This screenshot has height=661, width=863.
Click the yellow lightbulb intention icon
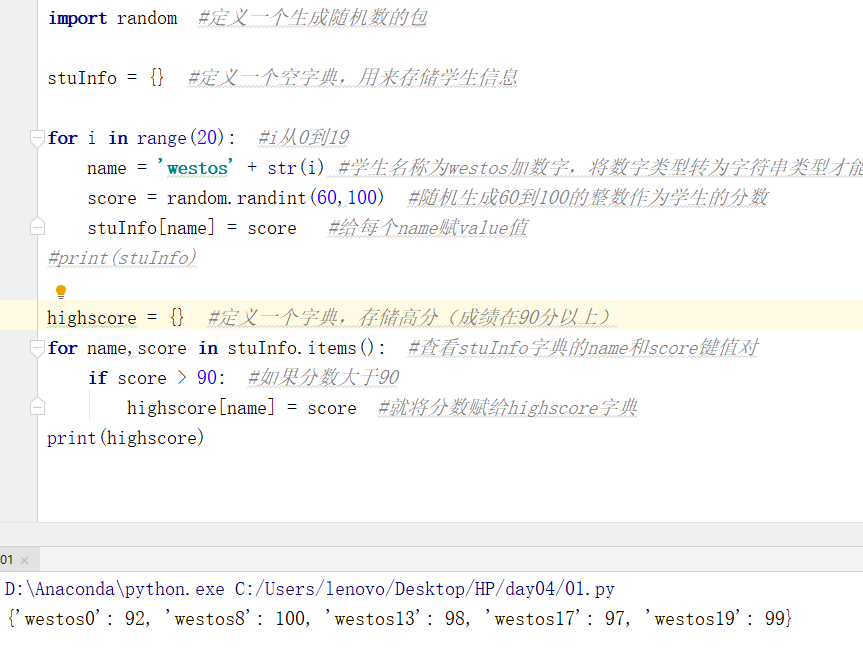click(61, 291)
